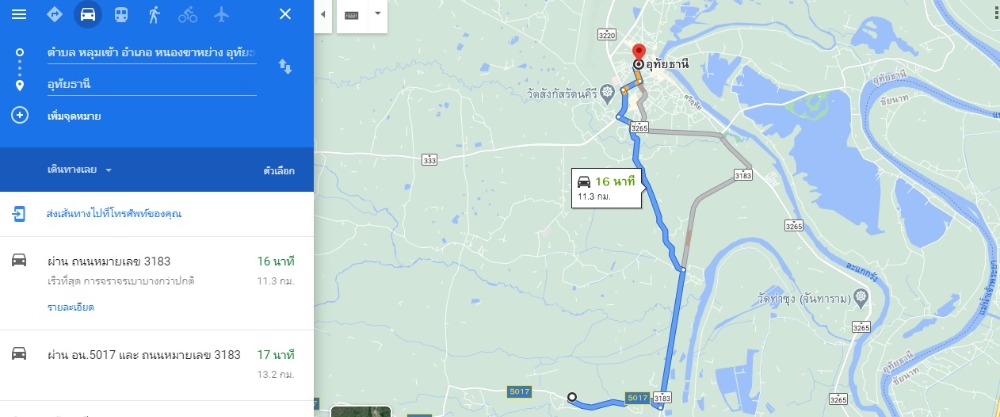Open รายละเอียด for the 3183 route

point(71,307)
